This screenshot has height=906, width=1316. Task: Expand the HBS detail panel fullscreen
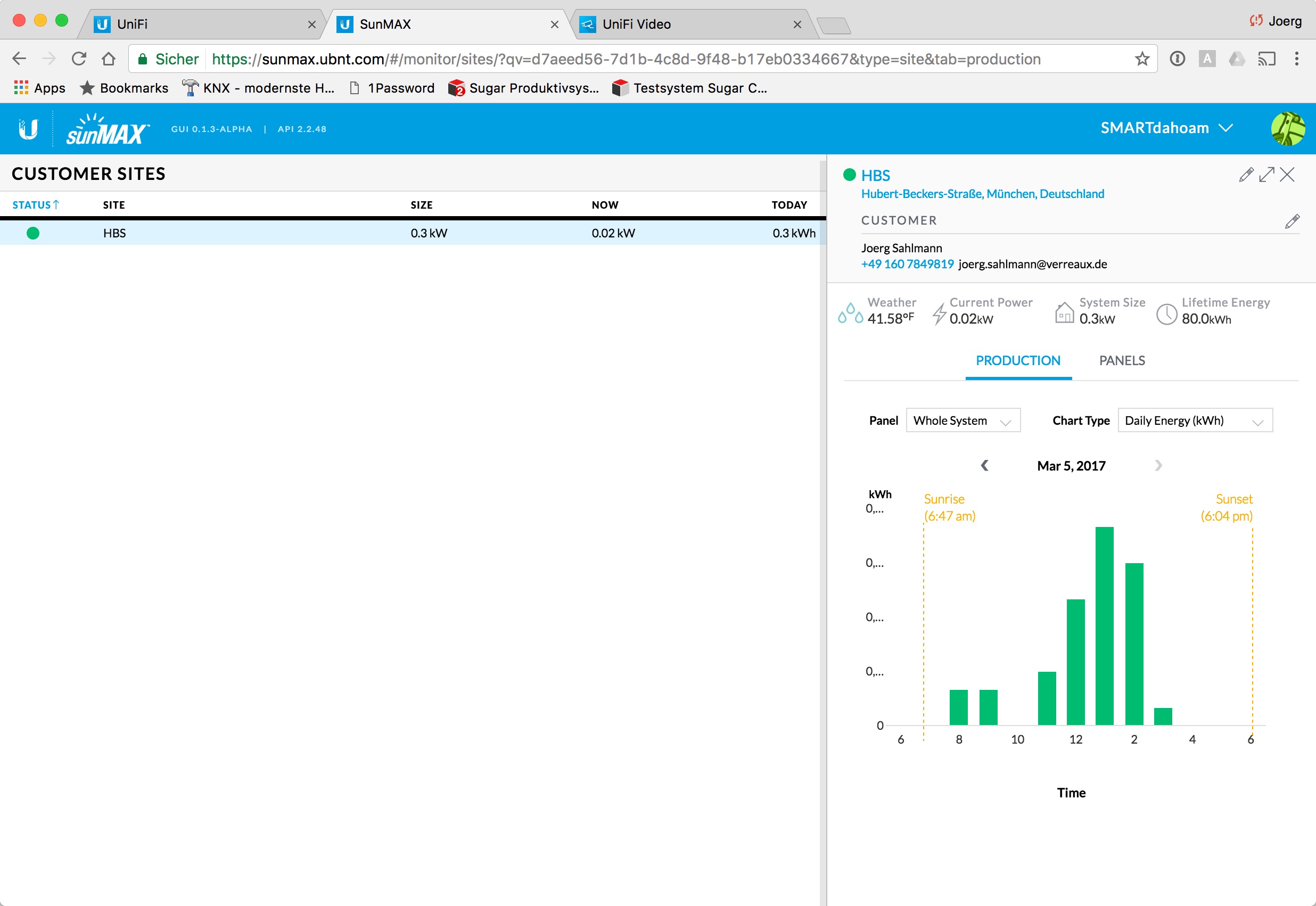tap(1266, 175)
